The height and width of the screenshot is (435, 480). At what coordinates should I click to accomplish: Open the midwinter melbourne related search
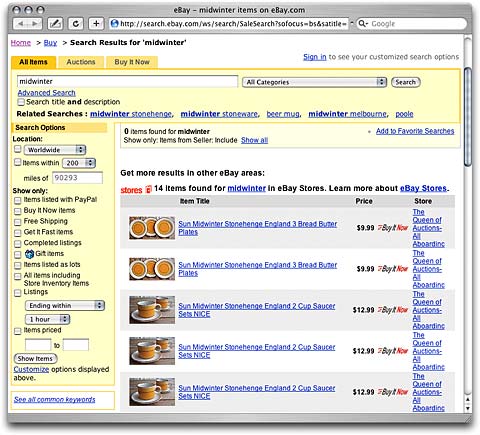(347, 114)
